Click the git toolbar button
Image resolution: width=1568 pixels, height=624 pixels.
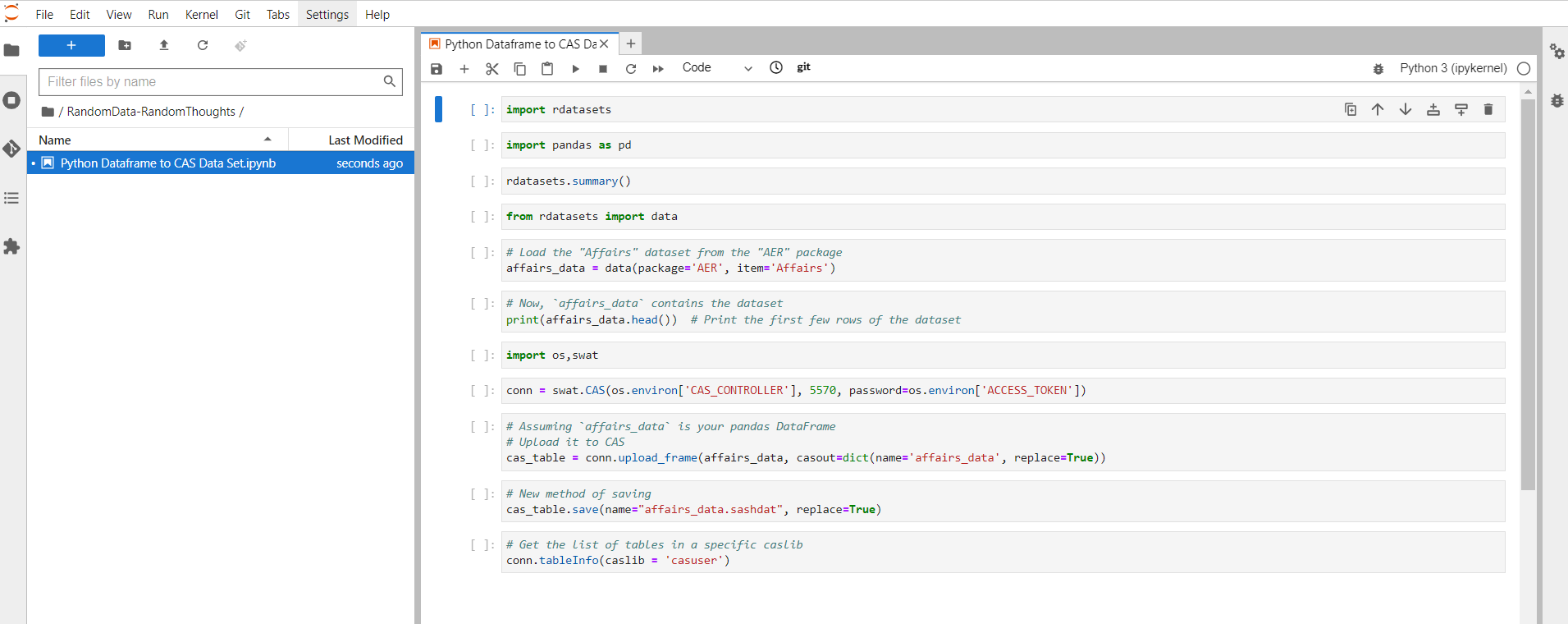tap(803, 67)
